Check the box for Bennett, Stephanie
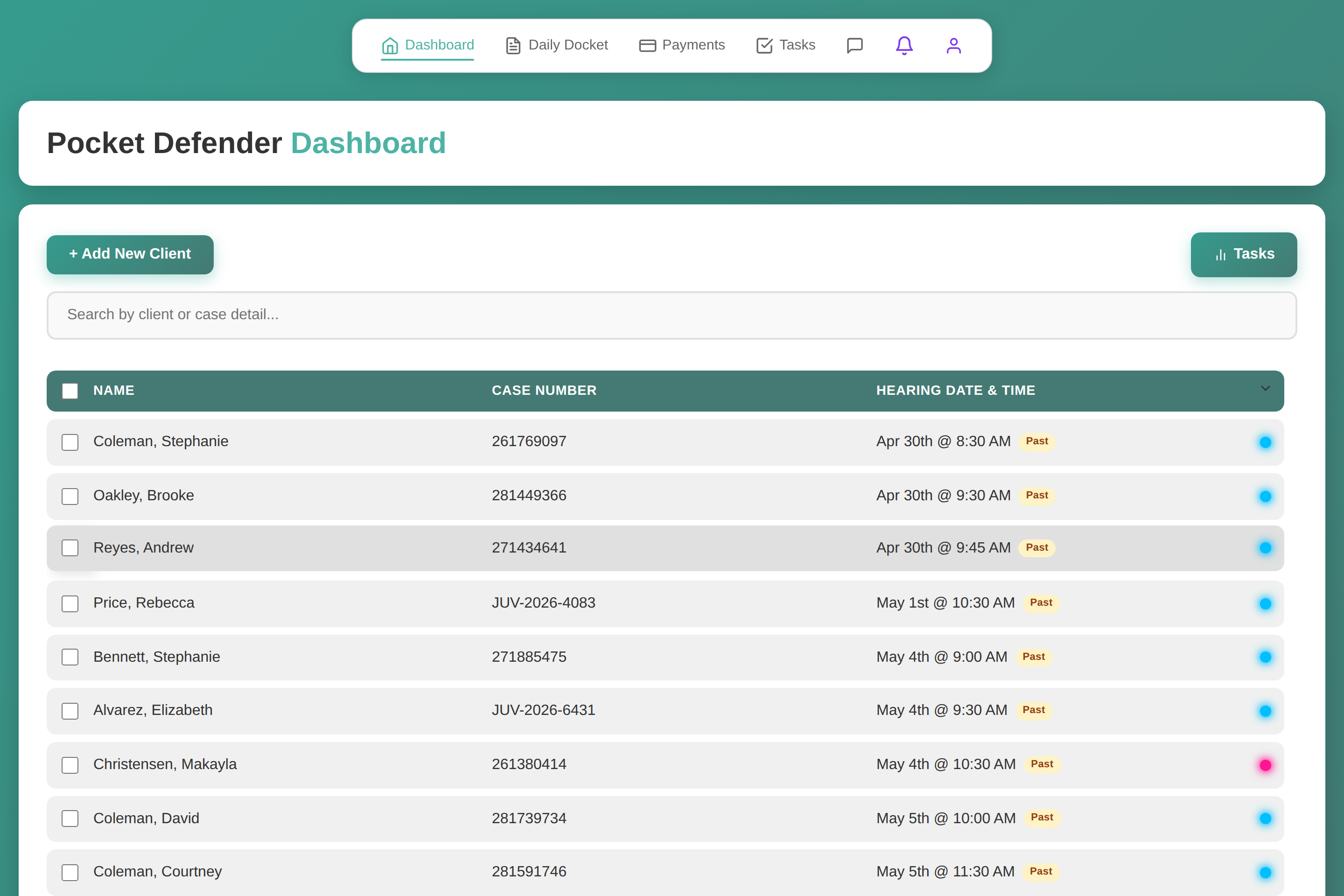Screen dimensions: 1344x896 click(x=70, y=657)
